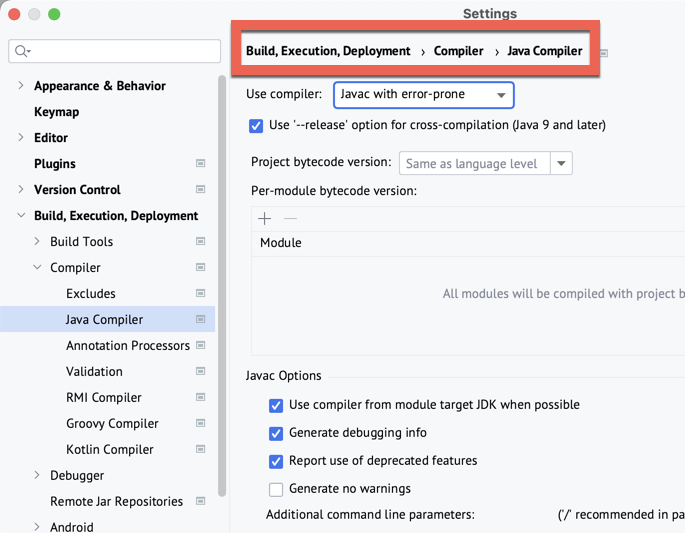Click the Module column header
685x533 pixels.
[x=280, y=243]
